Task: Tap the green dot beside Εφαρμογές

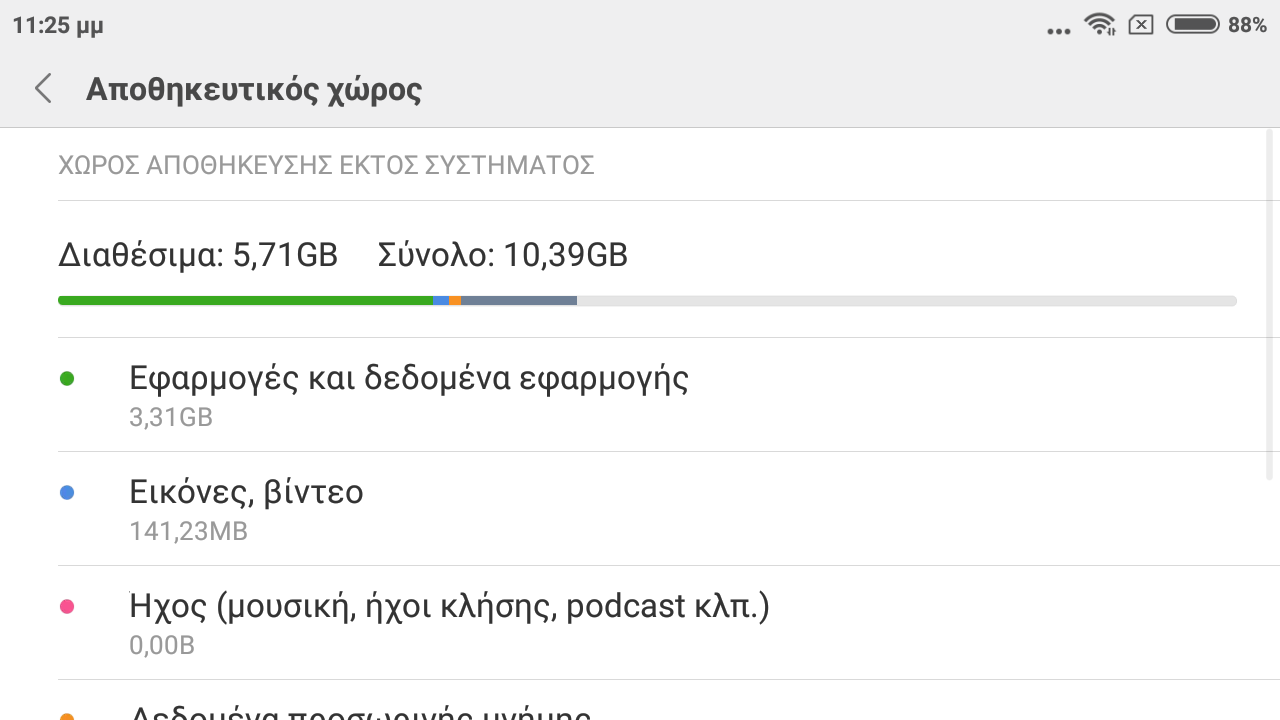Action: 67,378
